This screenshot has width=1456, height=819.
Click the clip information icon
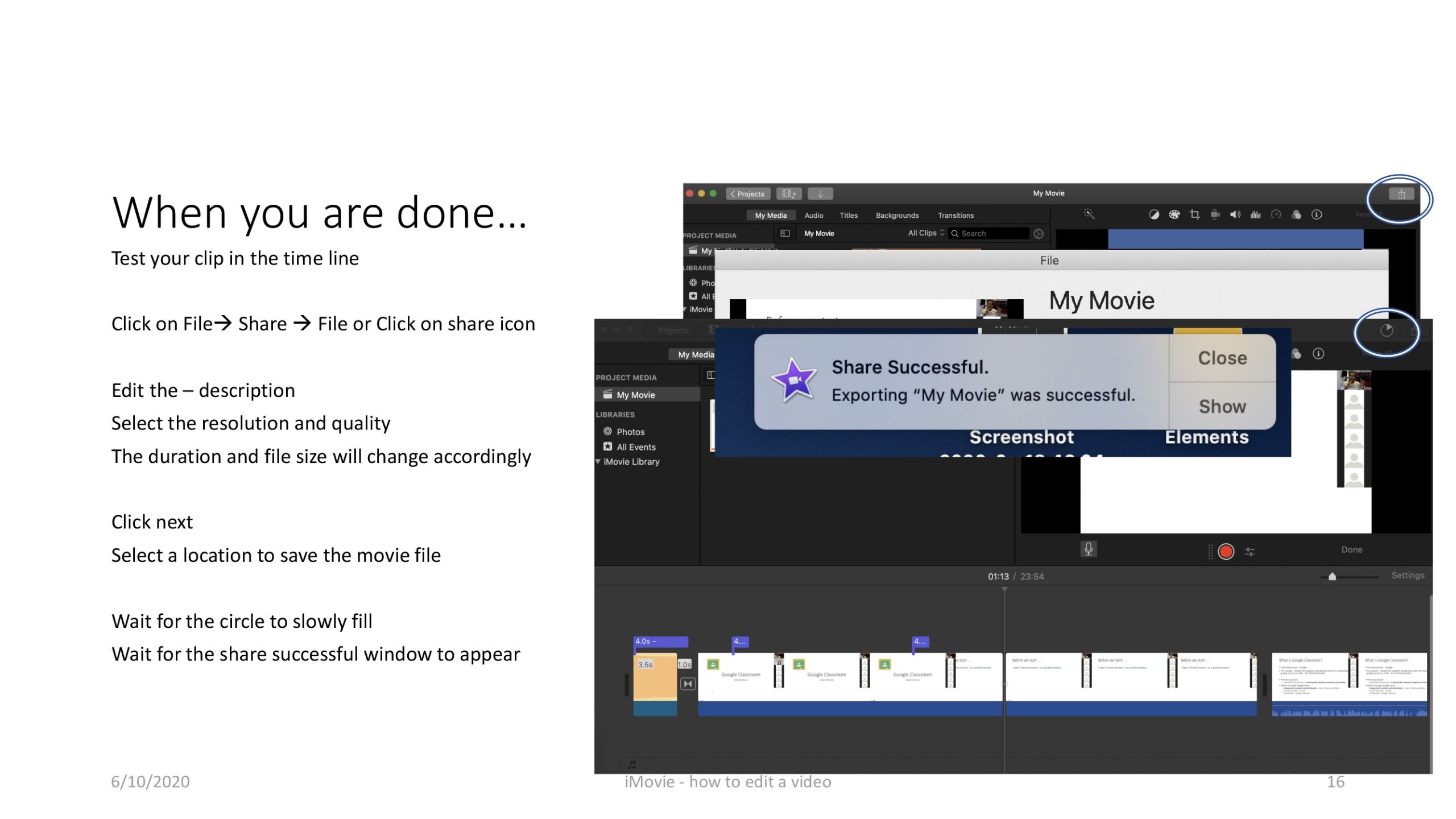click(1316, 214)
